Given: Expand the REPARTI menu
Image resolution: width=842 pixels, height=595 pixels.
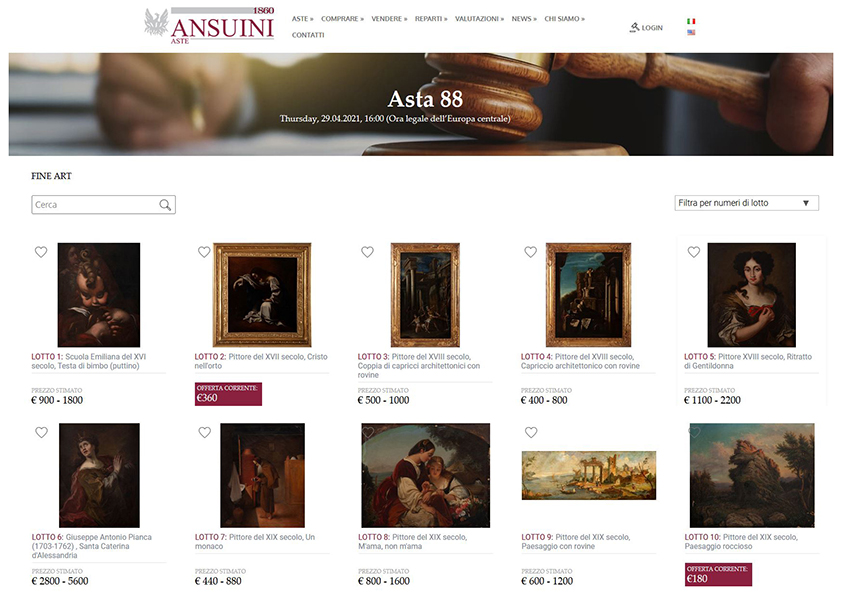Looking at the screenshot, I should [x=431, y=19].
